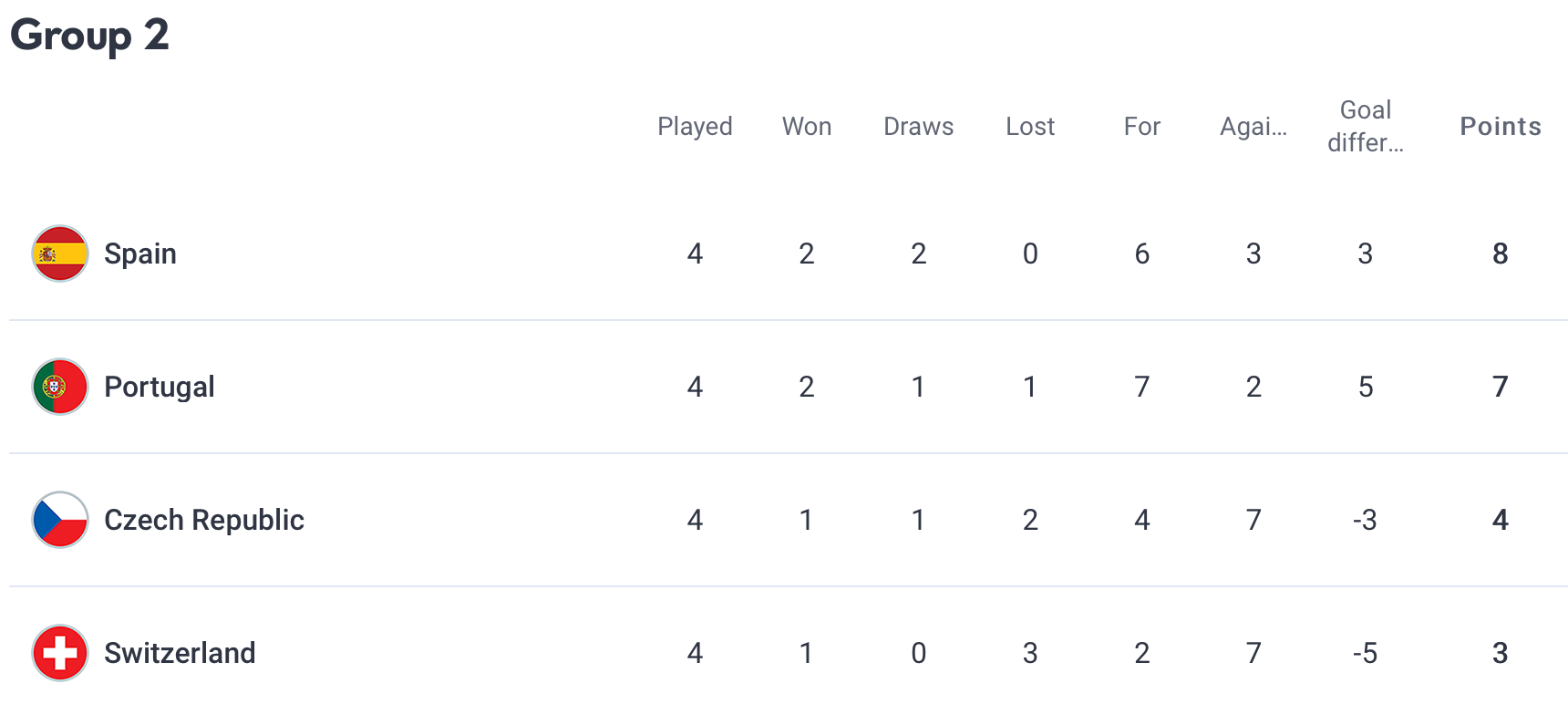
Task: Open the Czech Republic team link
Action: coord(204,520)
